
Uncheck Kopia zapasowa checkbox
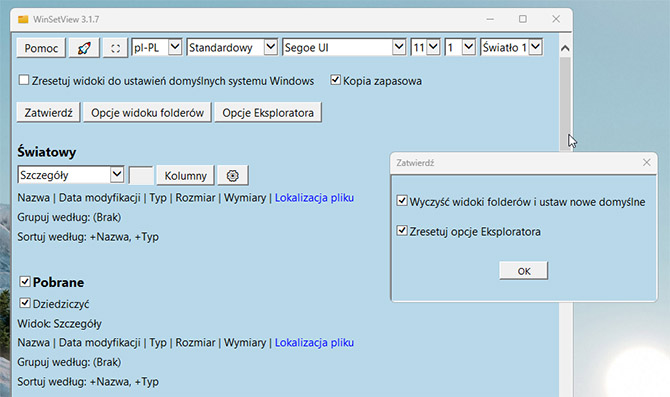tap(335, 80)
